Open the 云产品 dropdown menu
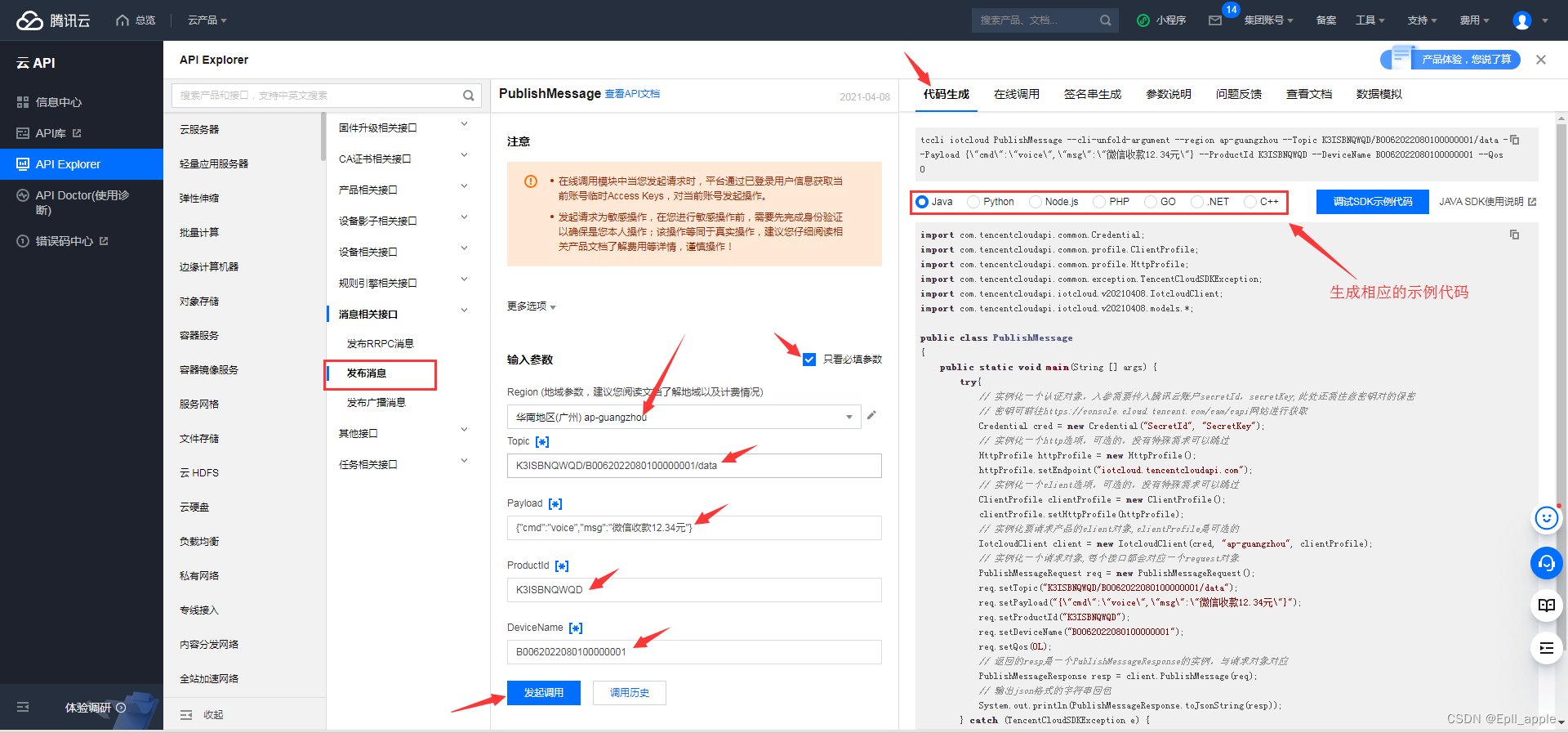This screenshot has height=733, width=1568. point(207,20)
